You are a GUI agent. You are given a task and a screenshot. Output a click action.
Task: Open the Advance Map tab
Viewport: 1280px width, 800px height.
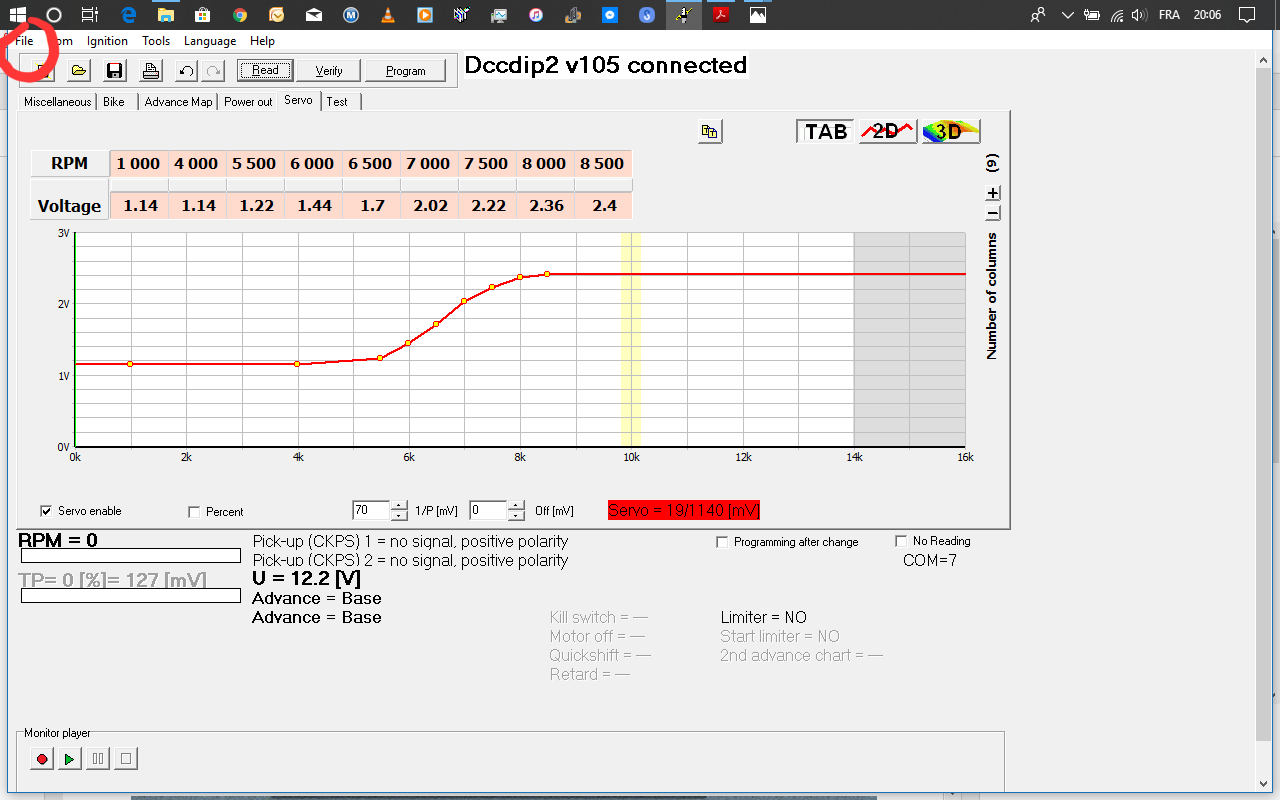179,102
